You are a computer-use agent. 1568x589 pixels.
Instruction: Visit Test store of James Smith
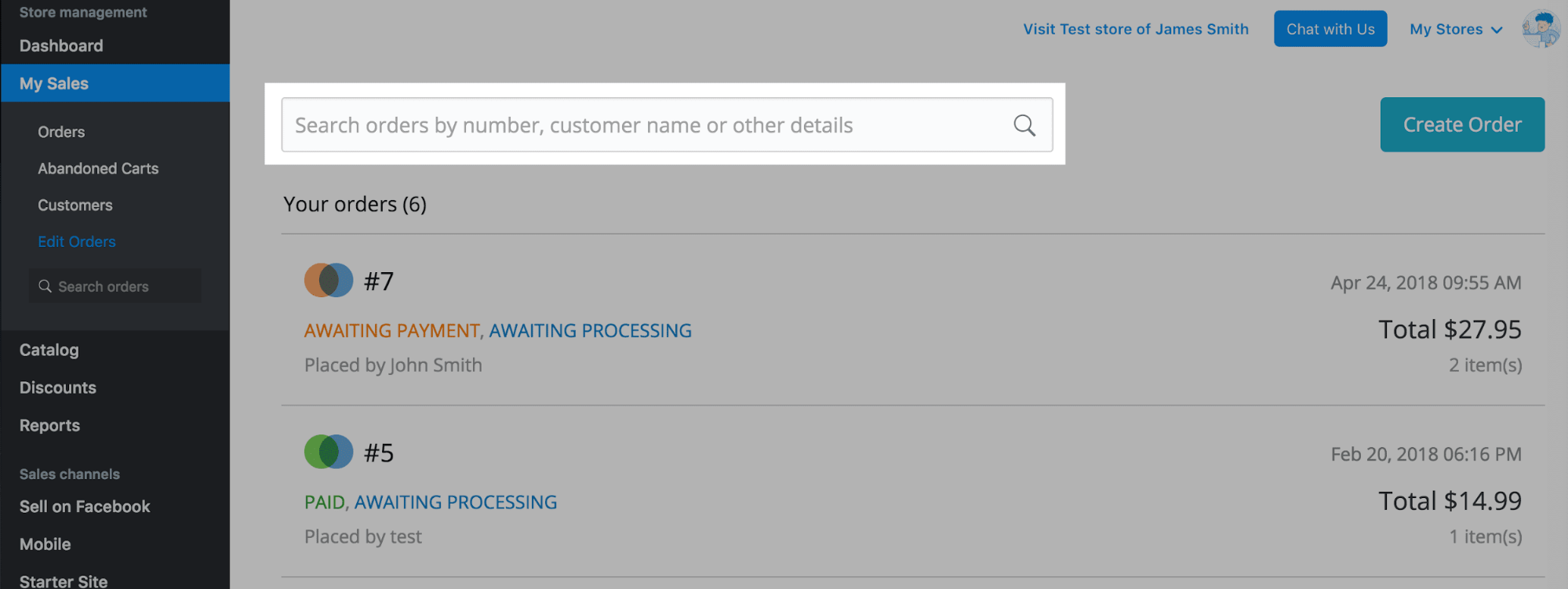click(1136, 29)
